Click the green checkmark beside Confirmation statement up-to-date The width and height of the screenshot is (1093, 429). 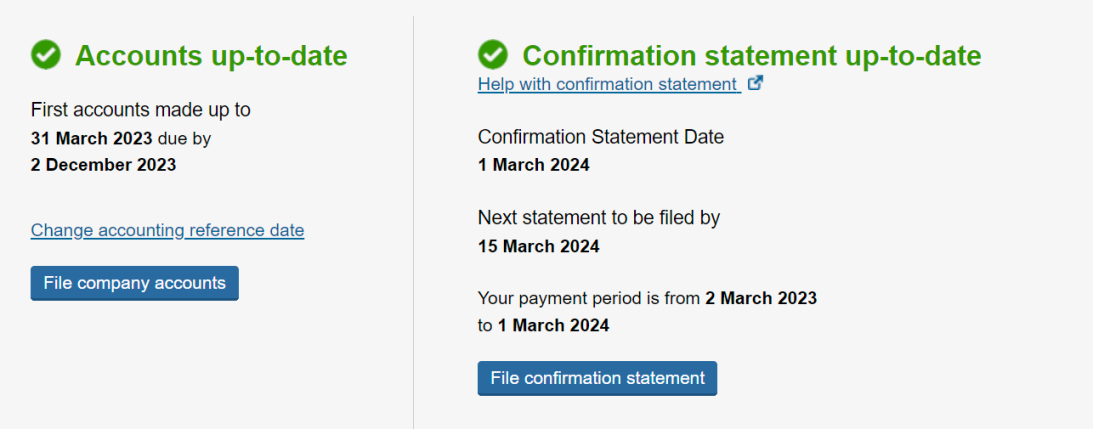click(x=493, y=54)
